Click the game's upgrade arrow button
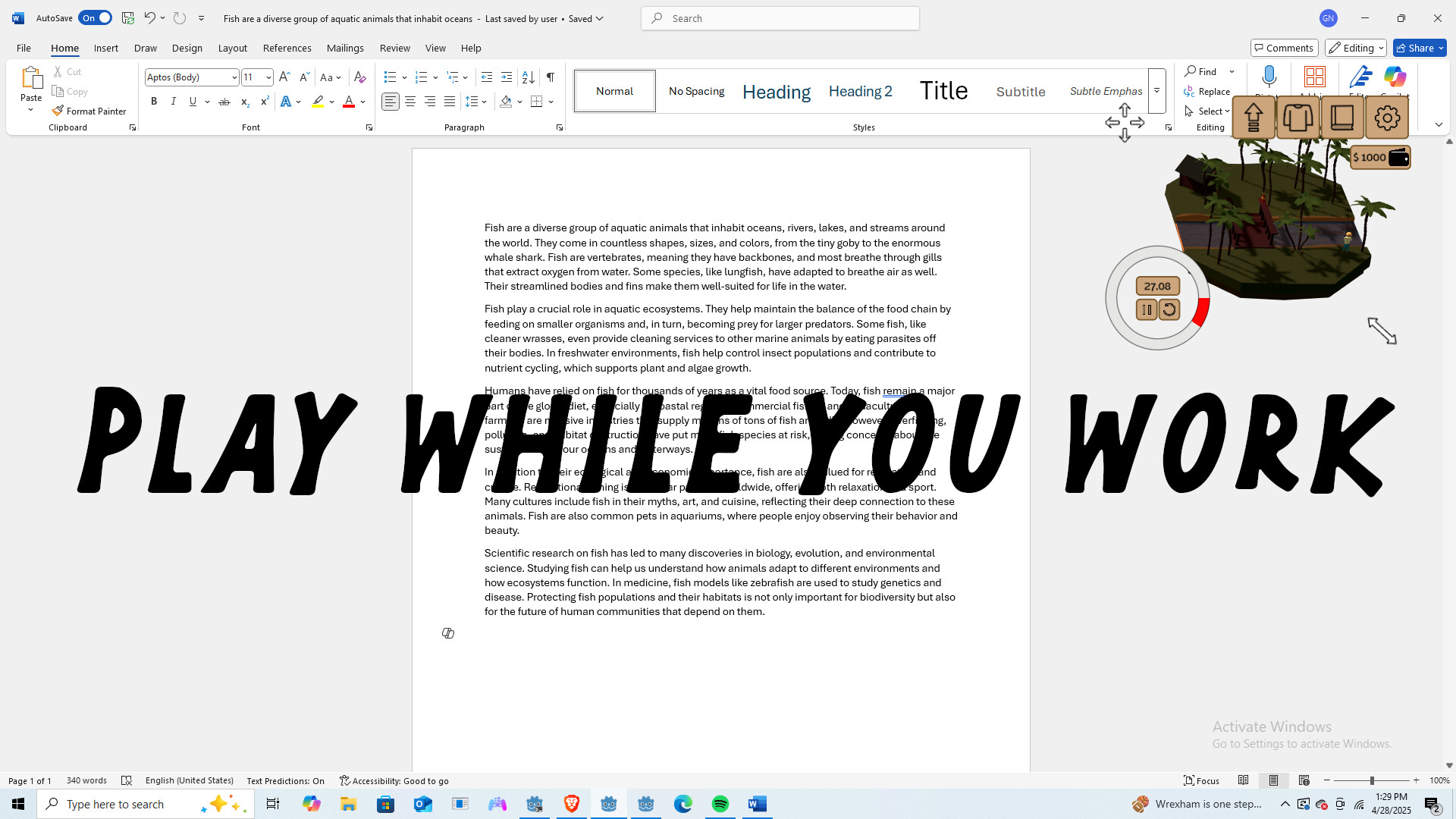 point(1254,118)
